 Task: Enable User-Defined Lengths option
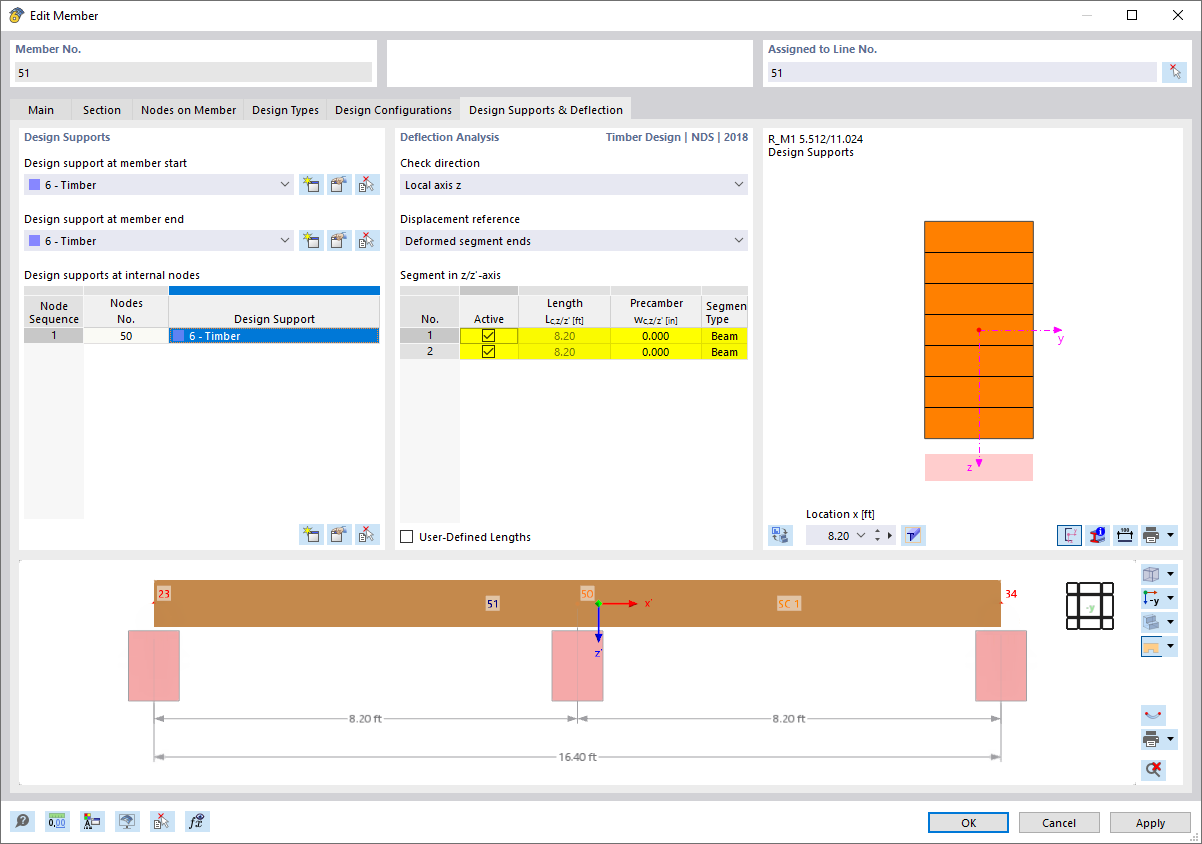coord(406,535)
